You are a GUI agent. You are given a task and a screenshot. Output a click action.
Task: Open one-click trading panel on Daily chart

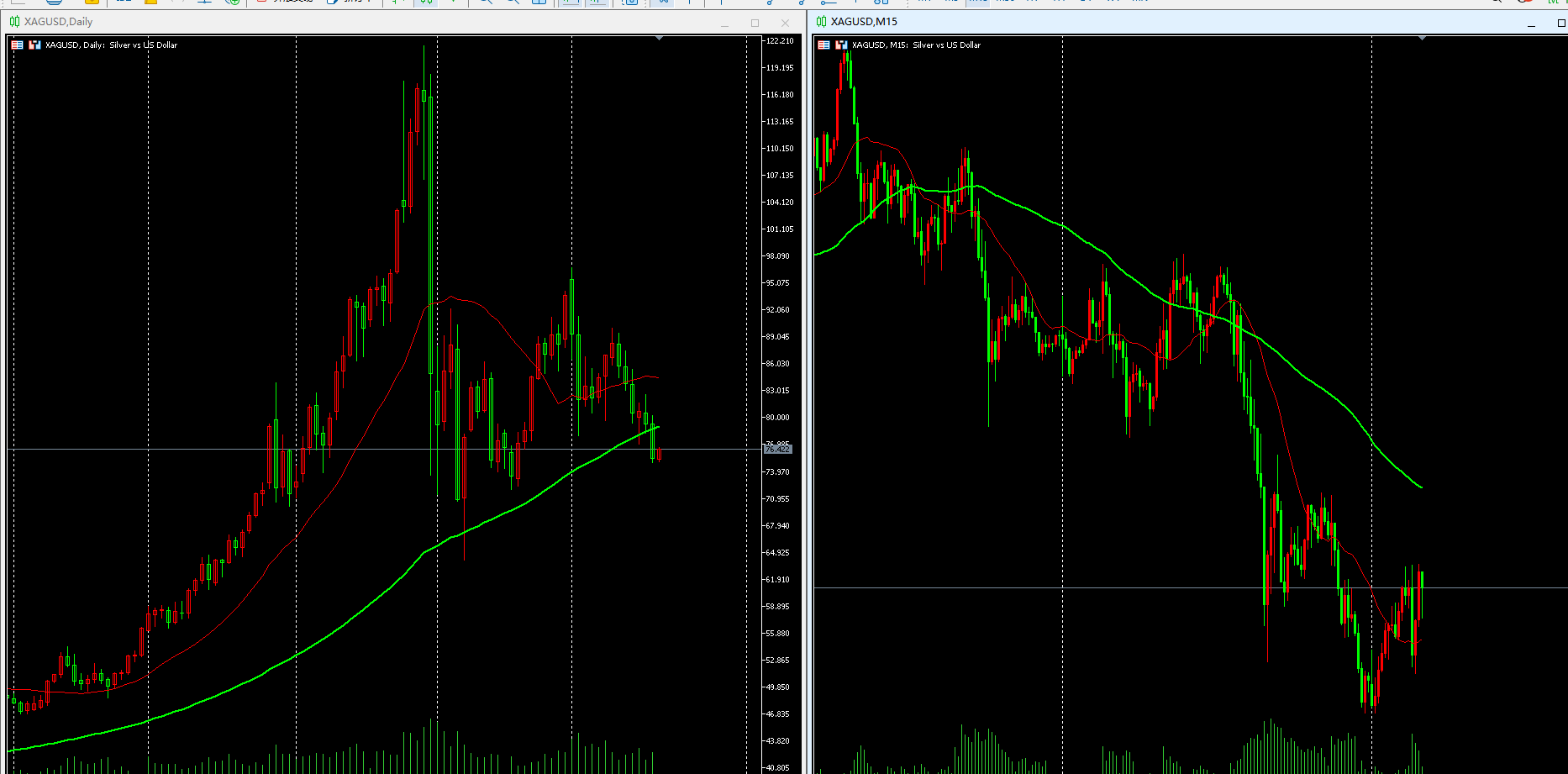(x=17, y=45)
